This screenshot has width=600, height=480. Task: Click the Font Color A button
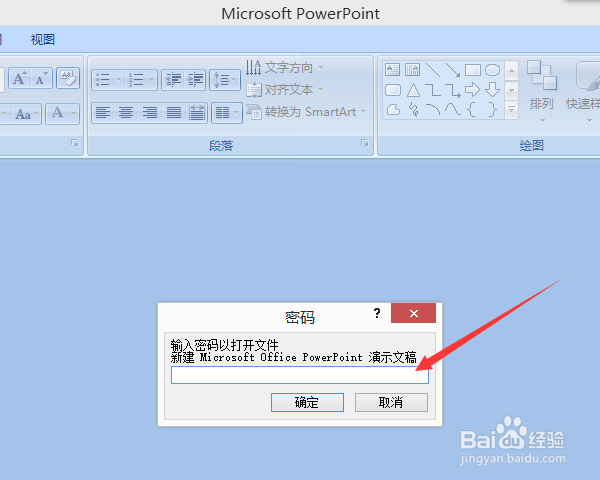click(x=57, y=114)
